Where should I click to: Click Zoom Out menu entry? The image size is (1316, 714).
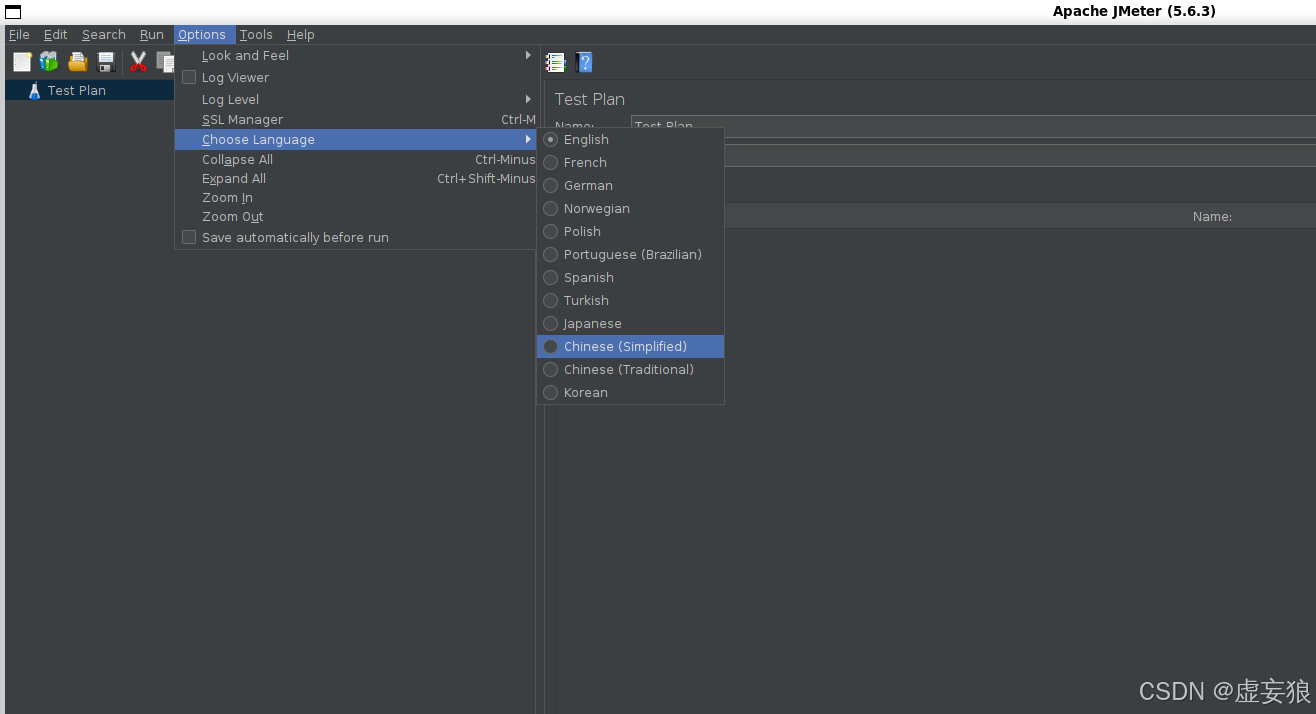pyautogui.click(x=356, y=216)
